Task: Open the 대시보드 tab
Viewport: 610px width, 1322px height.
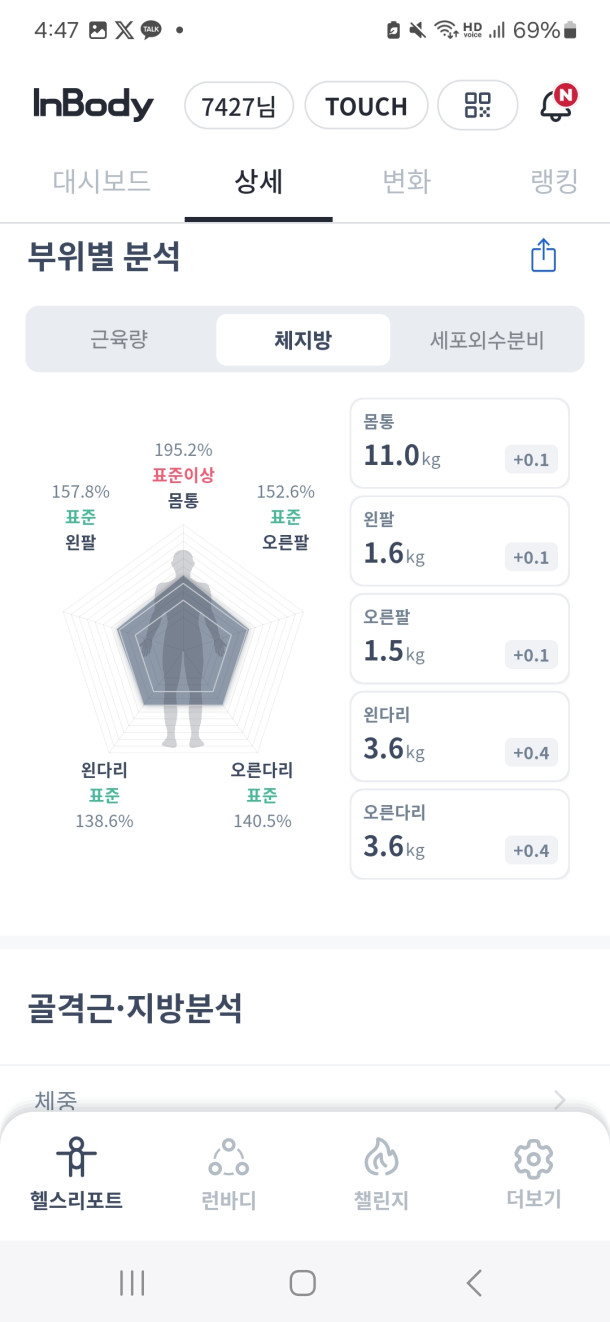Action: pos(101,182)
